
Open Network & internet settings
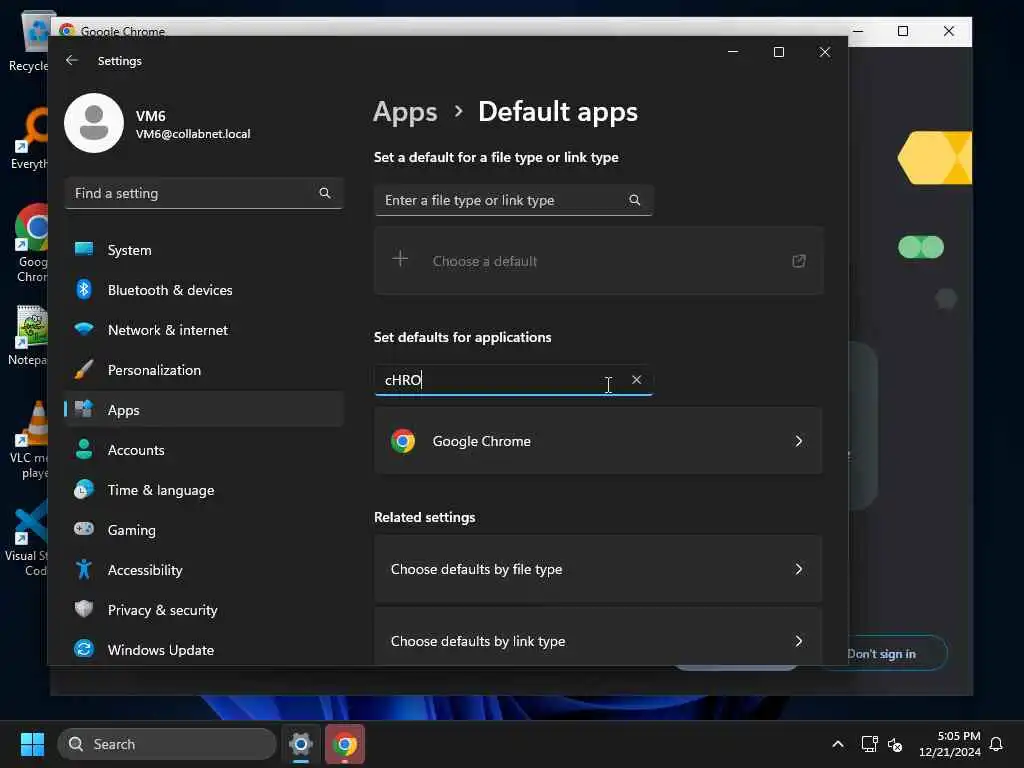click(204, 330)
